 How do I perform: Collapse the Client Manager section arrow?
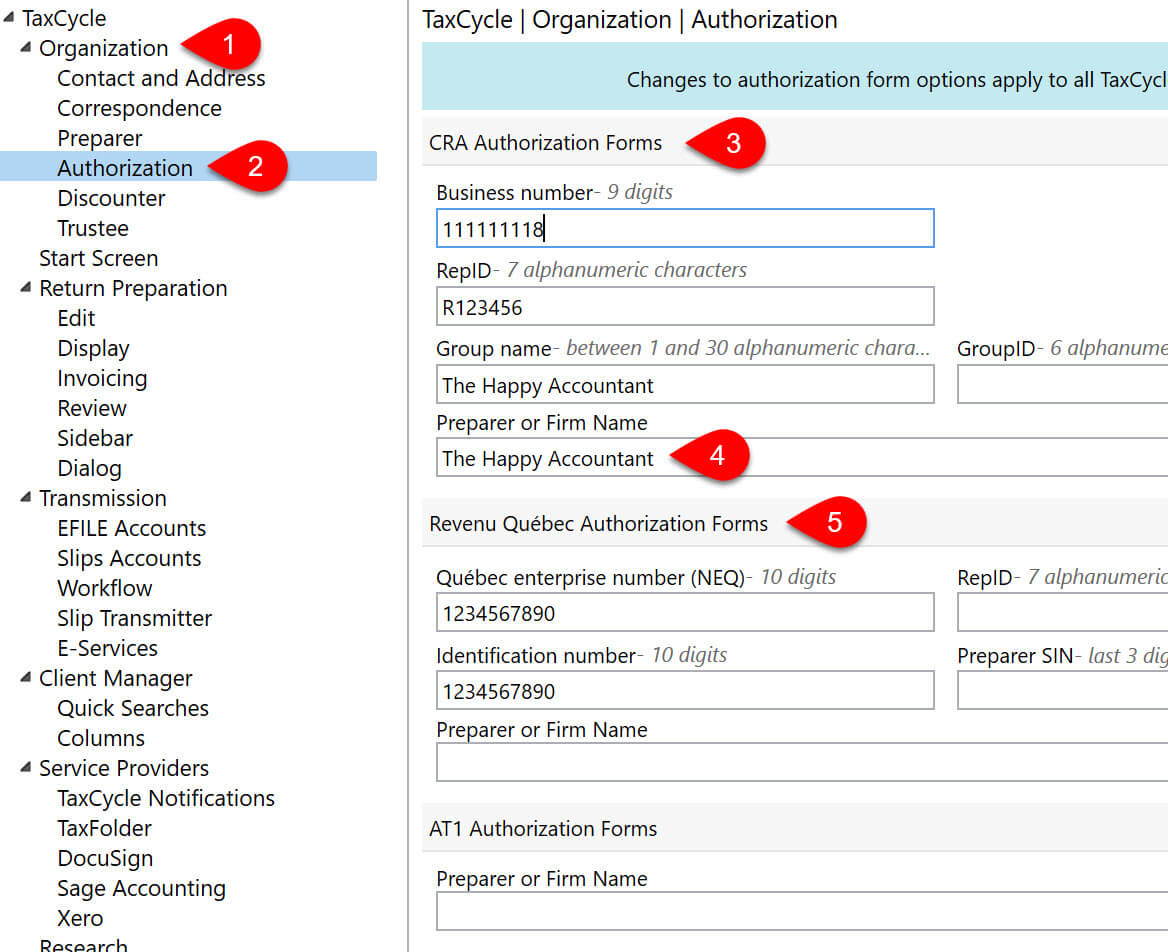tap(26, 678)
